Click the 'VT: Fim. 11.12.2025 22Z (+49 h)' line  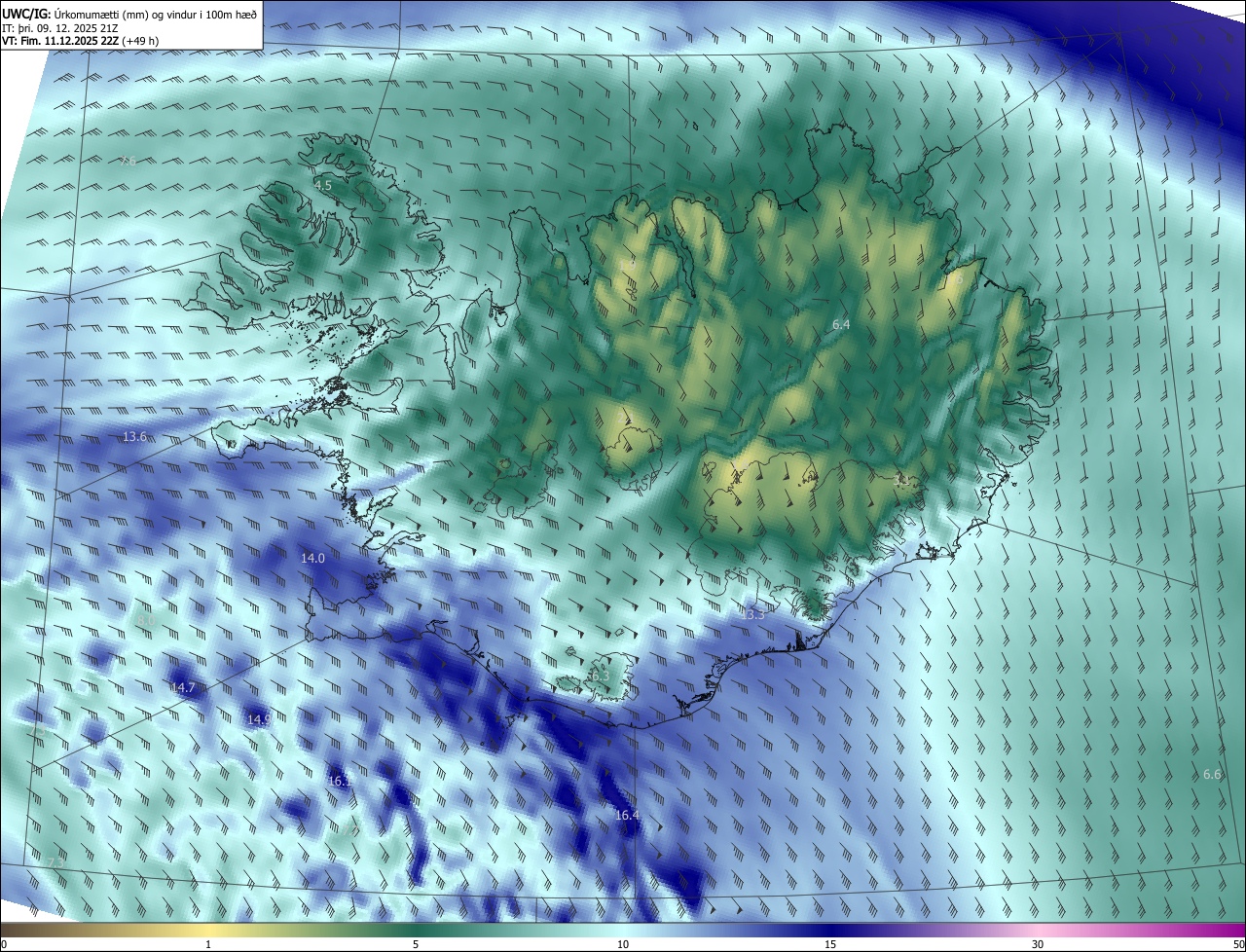coord(80,41)
